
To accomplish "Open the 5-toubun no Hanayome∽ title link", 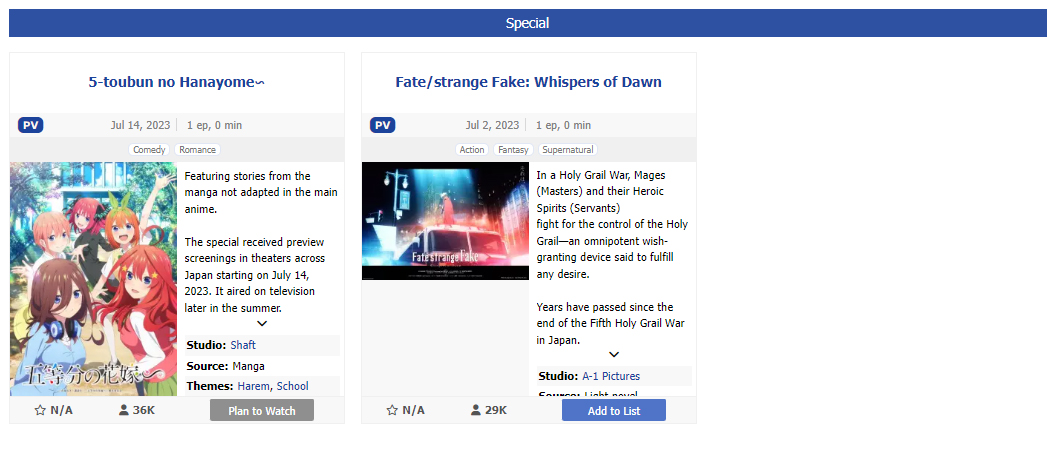I will pyautogui.click(x=177, y=82).
